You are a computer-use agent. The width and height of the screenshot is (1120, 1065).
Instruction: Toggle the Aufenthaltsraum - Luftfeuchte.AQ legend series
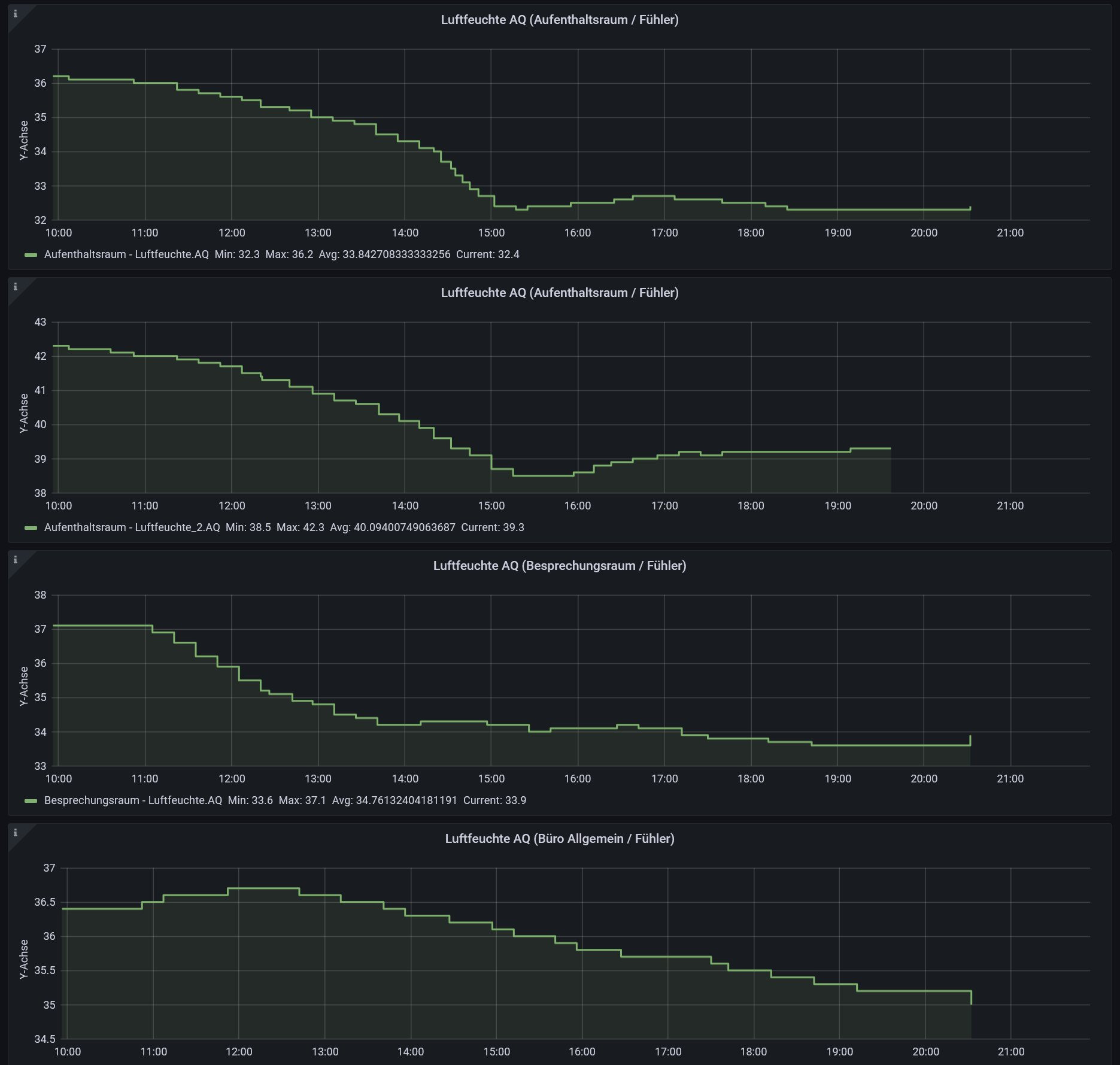[x=126, y=254]
